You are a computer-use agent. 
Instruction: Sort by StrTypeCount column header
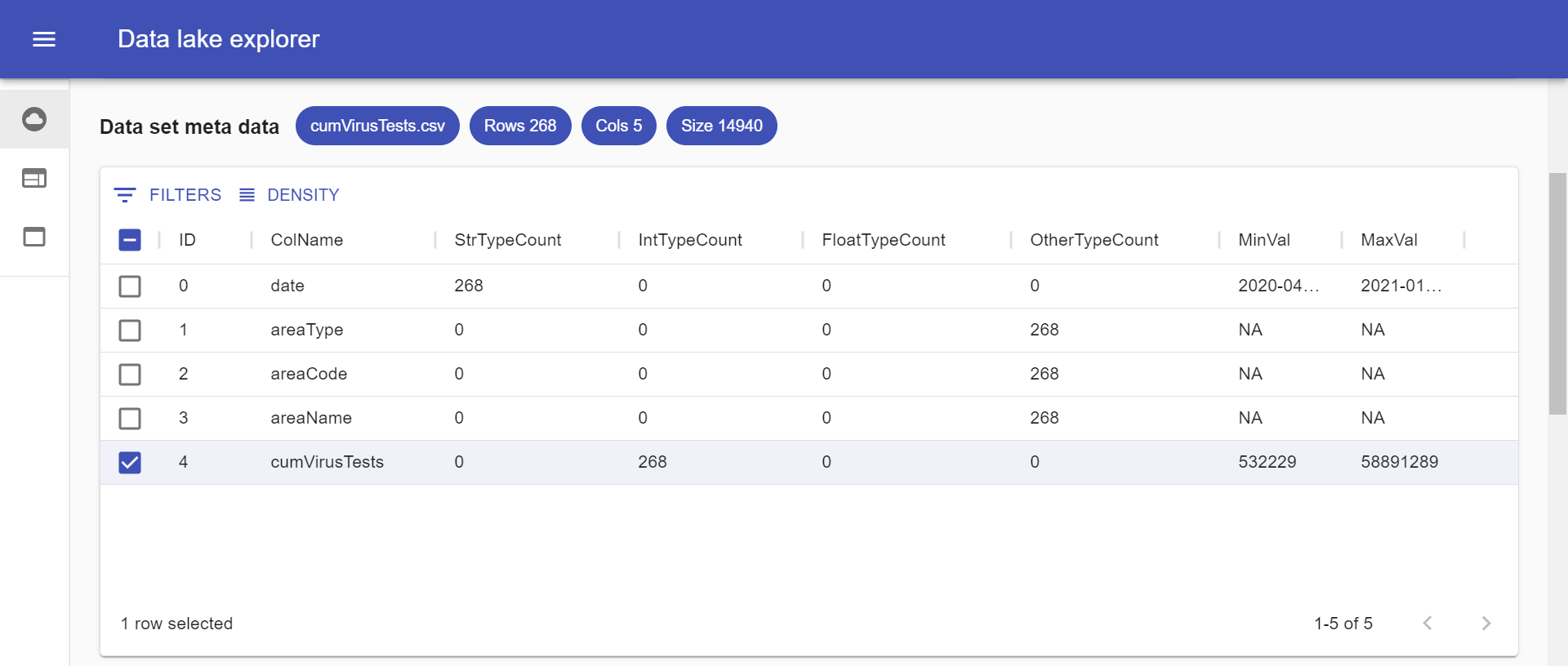click(x=508, y=240)
